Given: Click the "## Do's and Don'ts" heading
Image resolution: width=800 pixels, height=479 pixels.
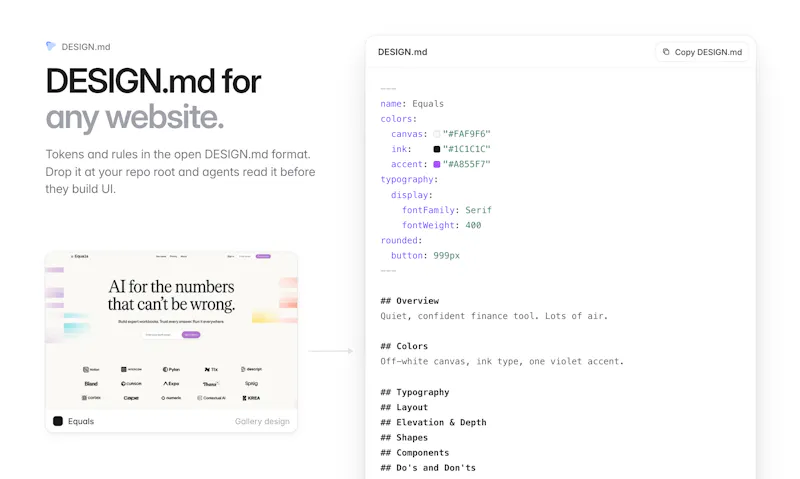Looking at the screenshot, I should click(x=428, y=468).
